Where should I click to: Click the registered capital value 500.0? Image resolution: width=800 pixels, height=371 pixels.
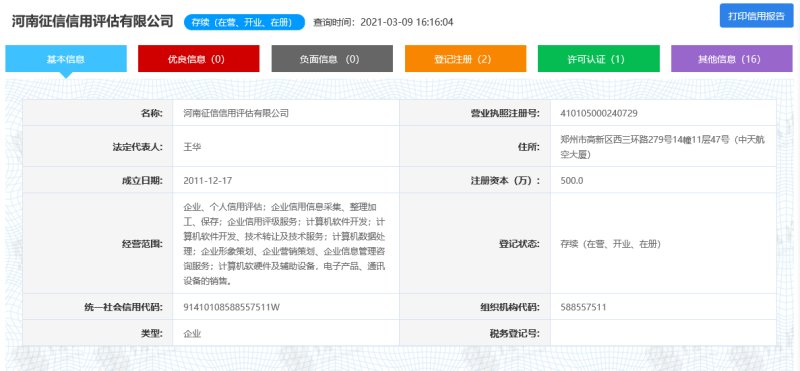pos(571,180)
